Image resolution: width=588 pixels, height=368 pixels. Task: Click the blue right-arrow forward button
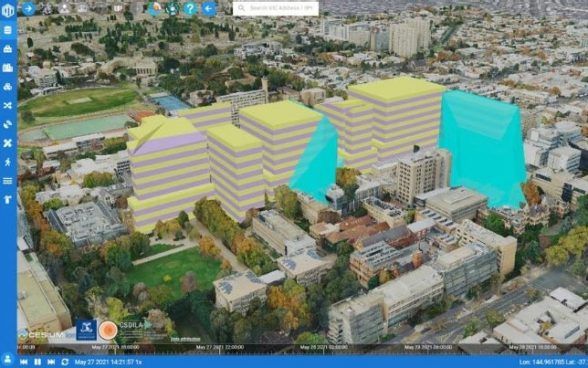pyautogui.click(x=29, y=8)
